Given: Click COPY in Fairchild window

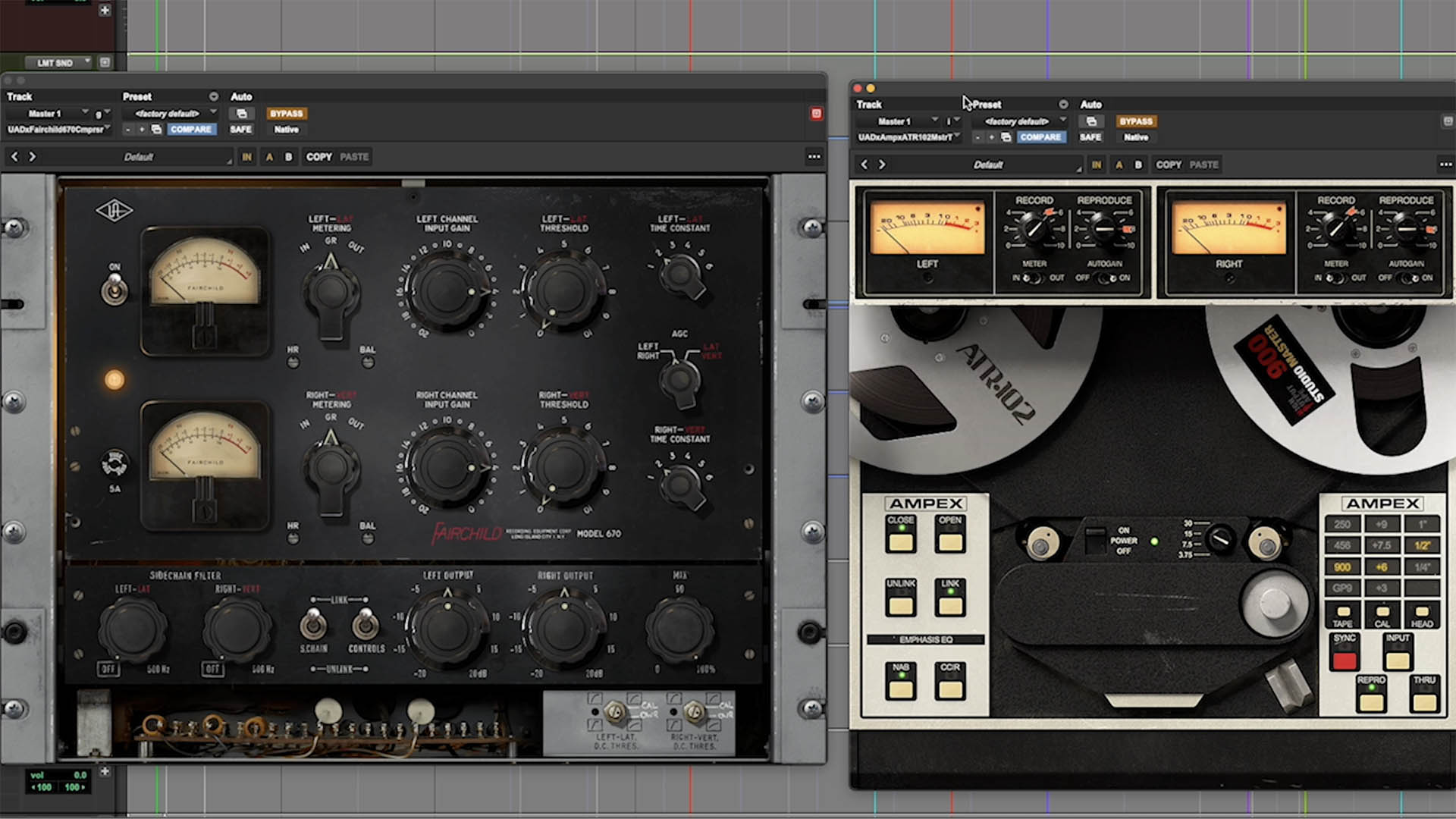Looking at the screenshot, I should click(319, 157).
